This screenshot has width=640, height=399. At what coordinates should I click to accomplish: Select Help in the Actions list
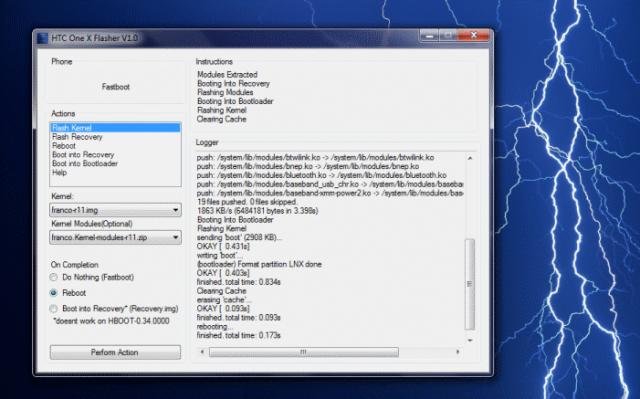tap(59, 173)
